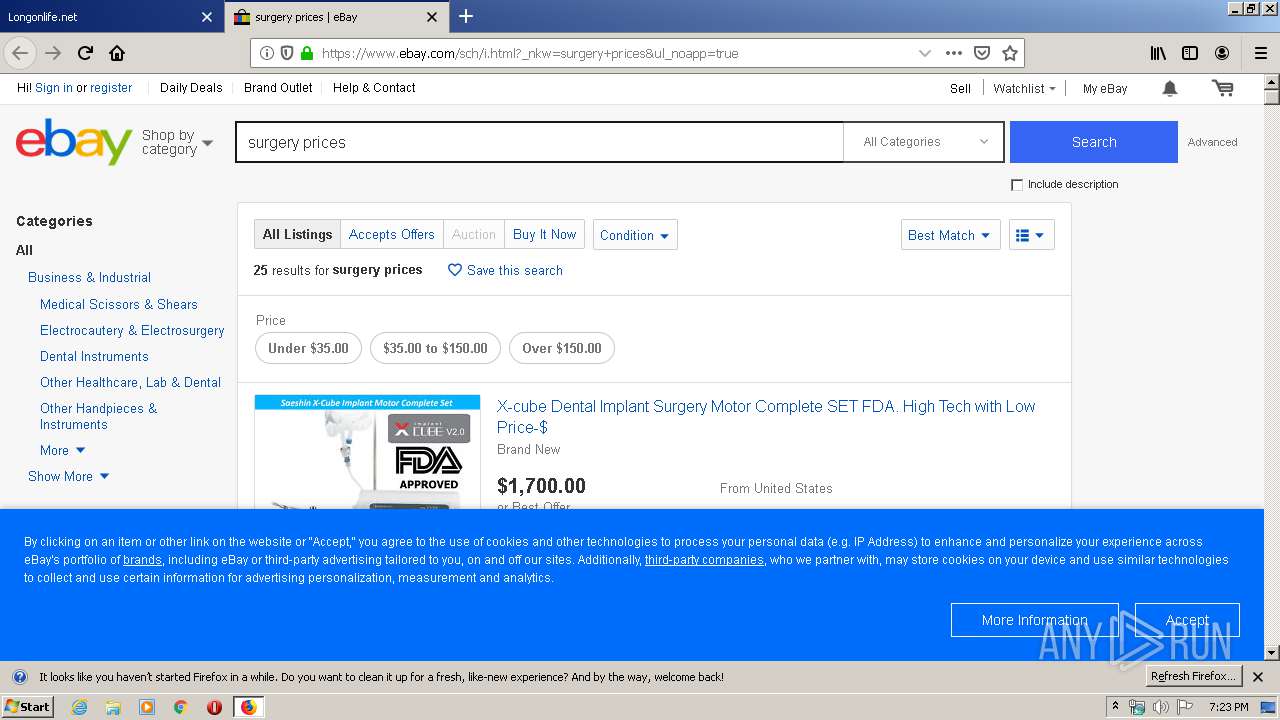Open a new tab with the plus icon

pos(466,16)
